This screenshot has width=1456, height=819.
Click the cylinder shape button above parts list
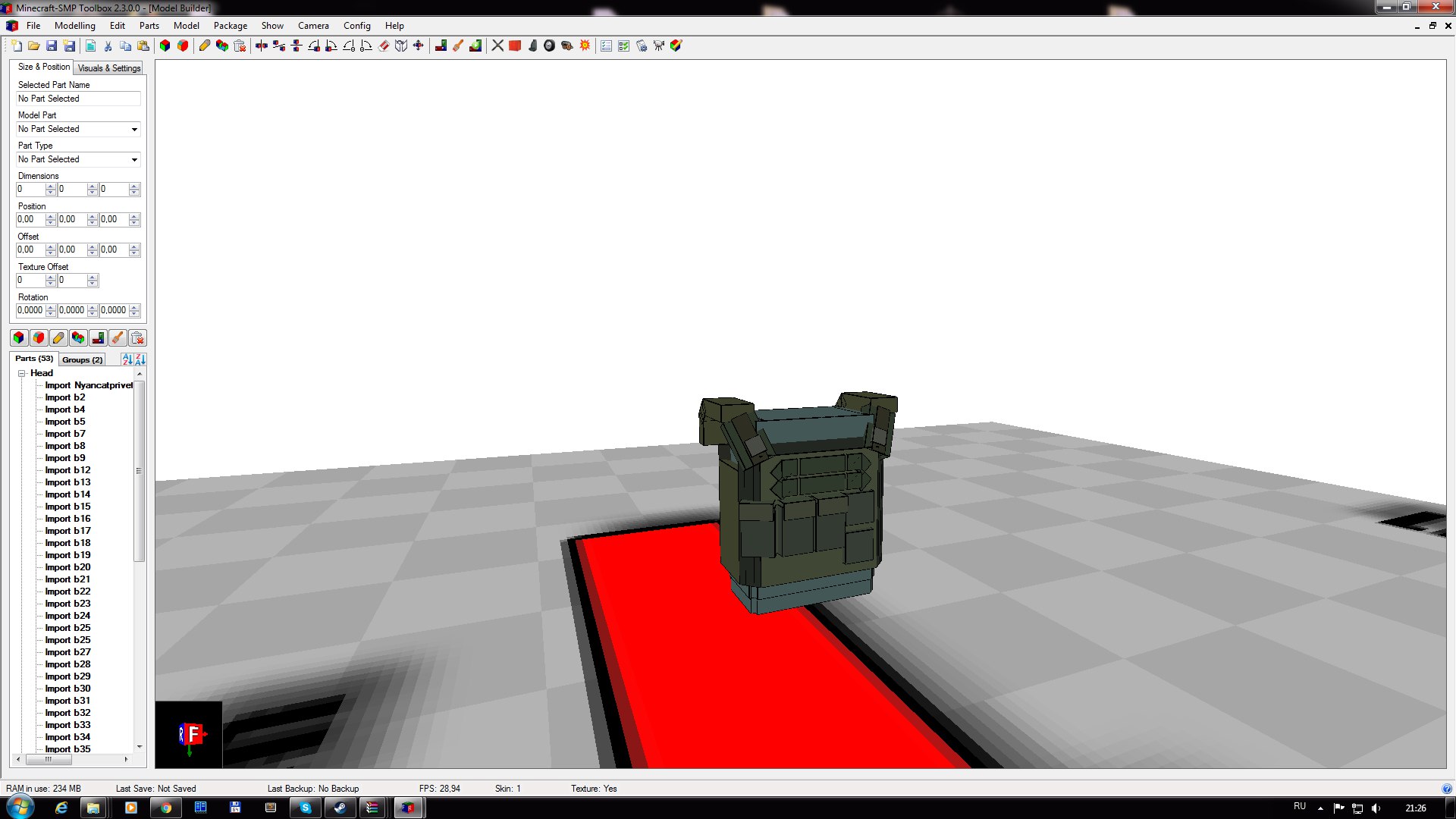[x=39, y=338]
